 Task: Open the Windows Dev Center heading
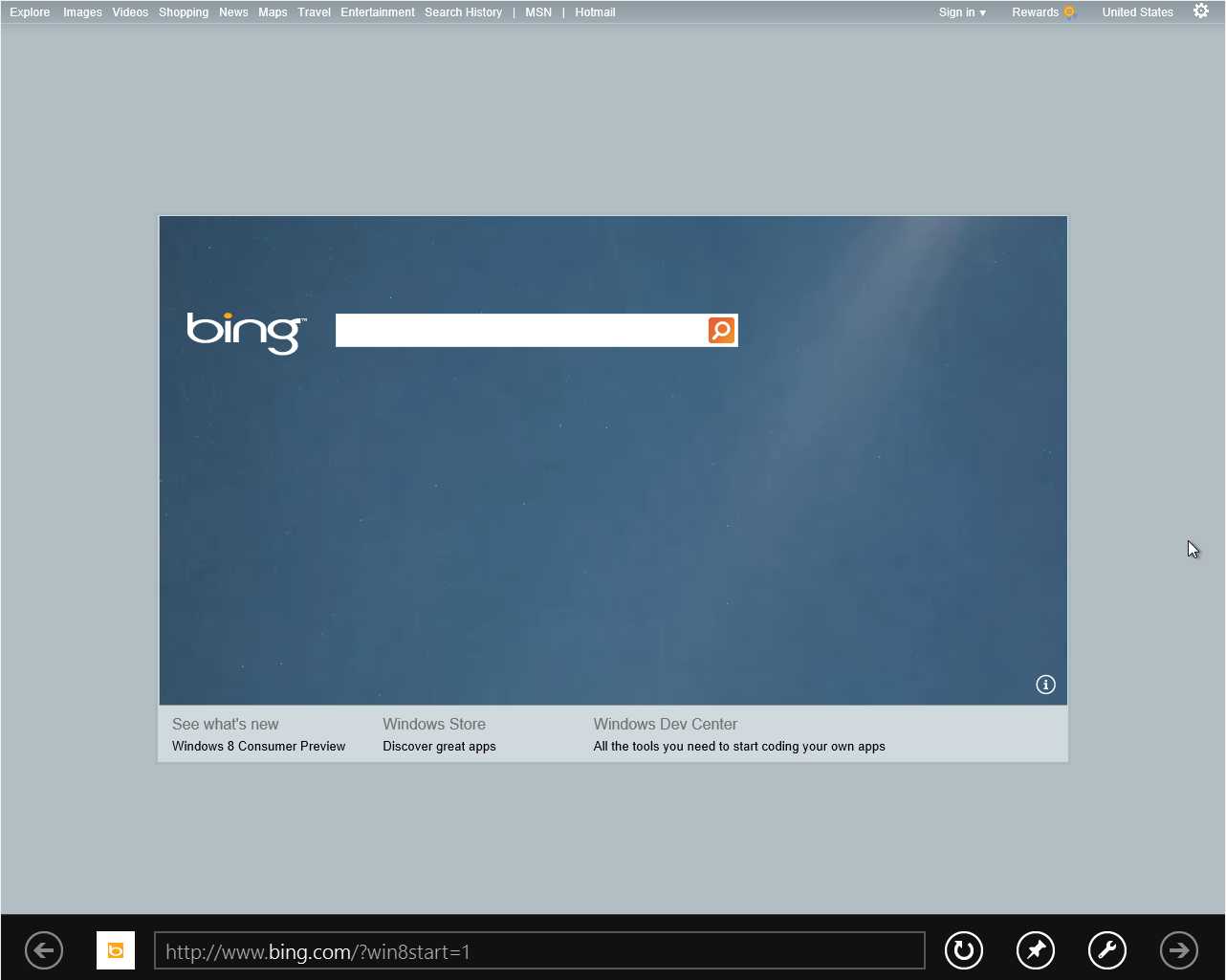[x=666, y=724]
